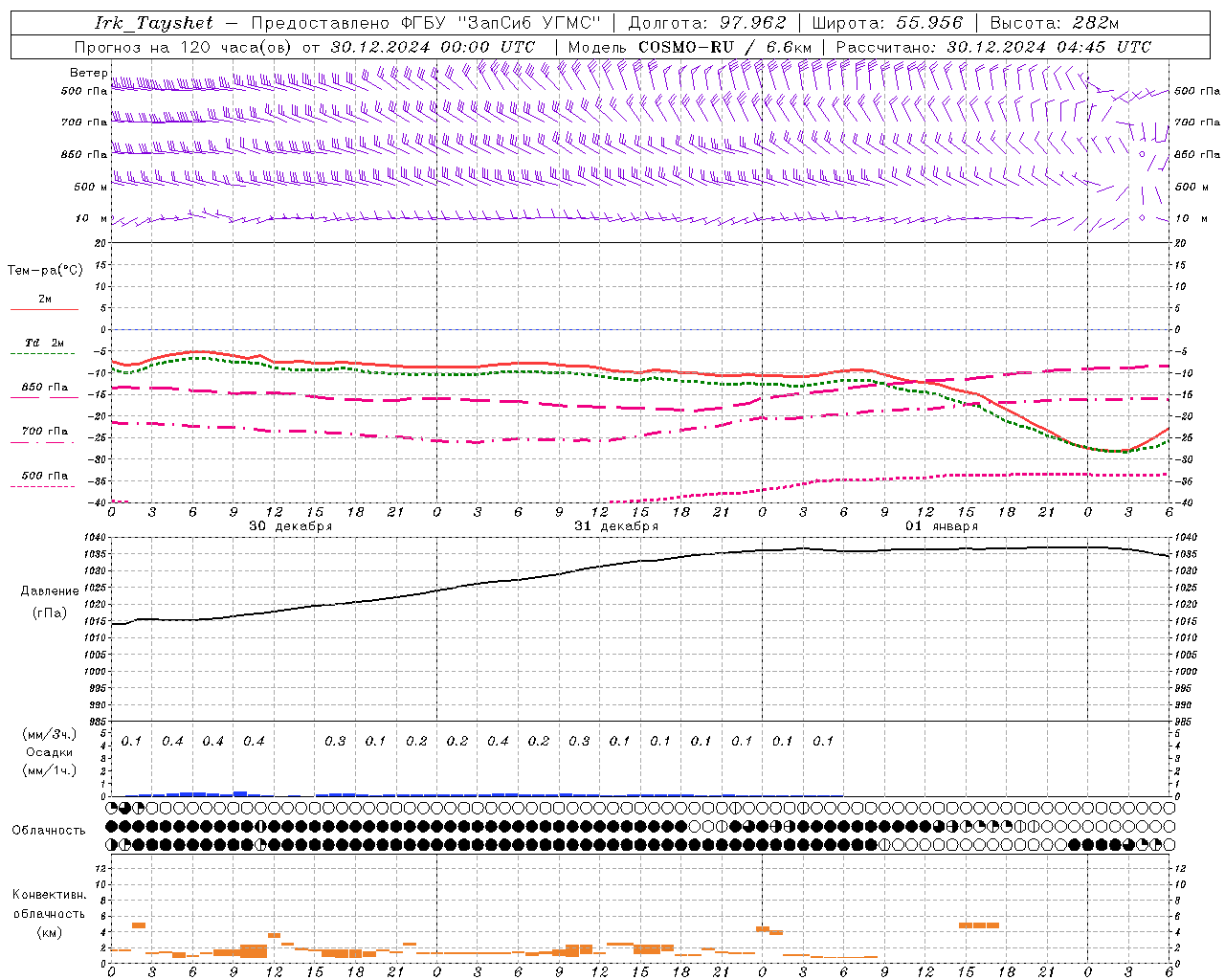
Task: Click the Td 2м legend entry
Action: 44,343
